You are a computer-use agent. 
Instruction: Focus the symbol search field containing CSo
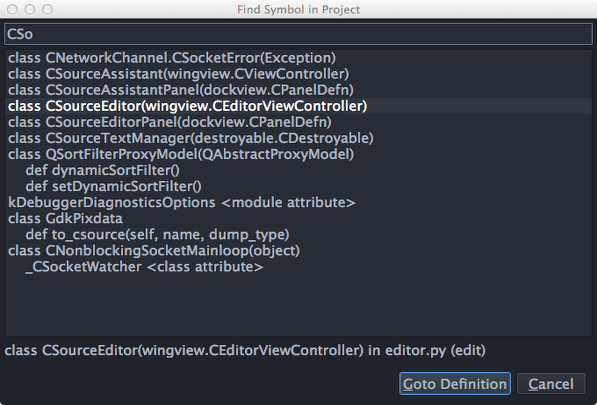298,34
